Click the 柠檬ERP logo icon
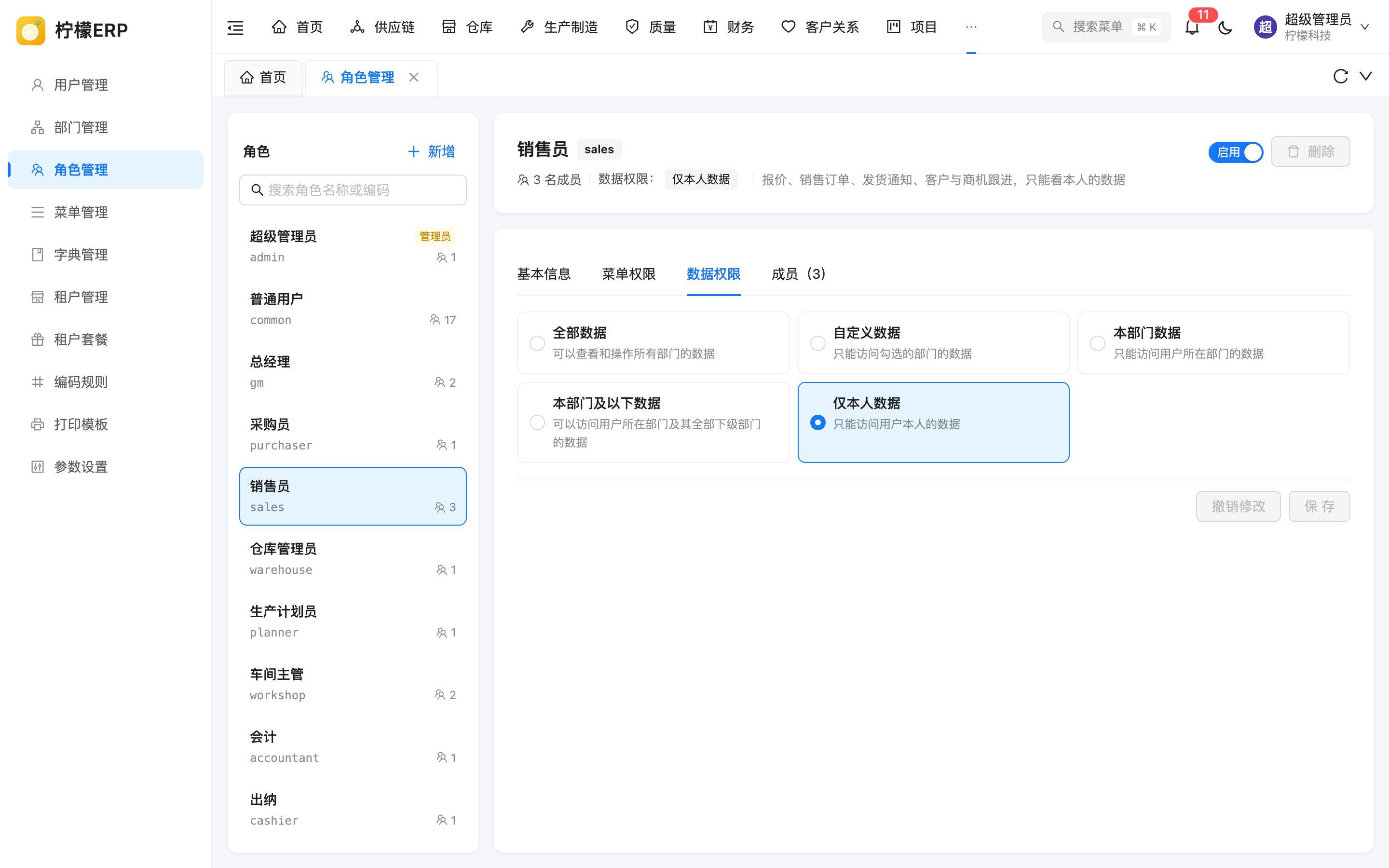Screen dimensions: 1389x868 [31, 30]
